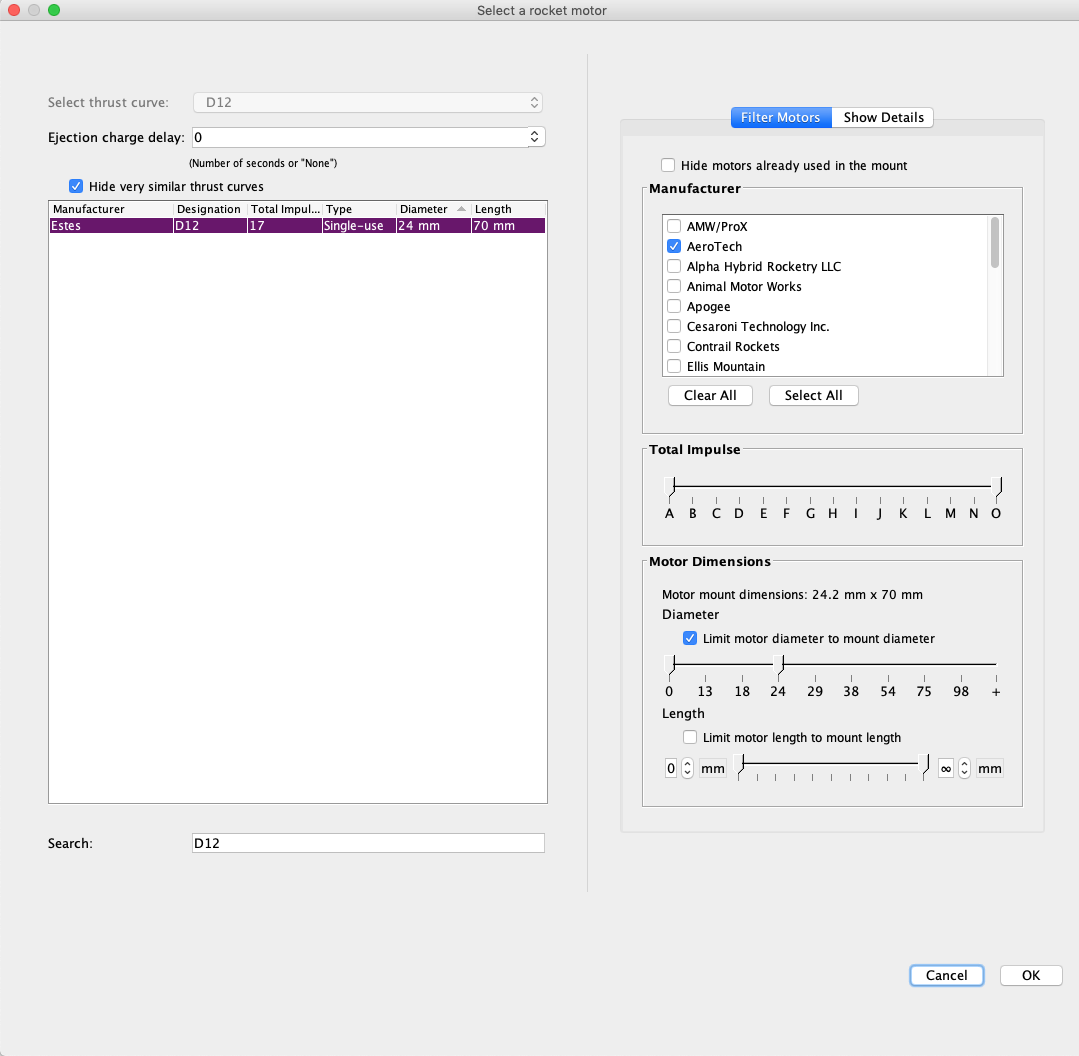This screenshot has height=1056, width=1079.
Task: Uncheck the AeroTech manufacturer
Action: (673, 246)
